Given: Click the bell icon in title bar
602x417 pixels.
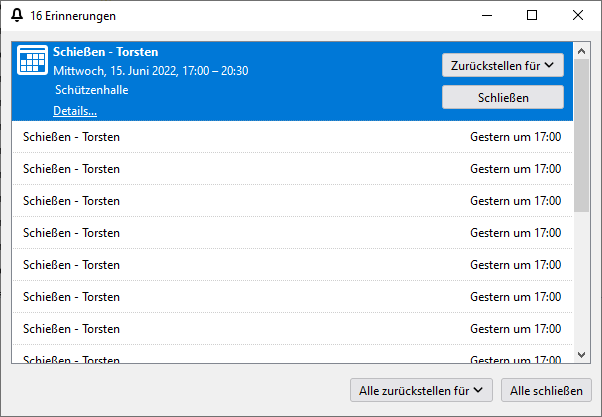Looking at the screenshot, I should [17, 15].
